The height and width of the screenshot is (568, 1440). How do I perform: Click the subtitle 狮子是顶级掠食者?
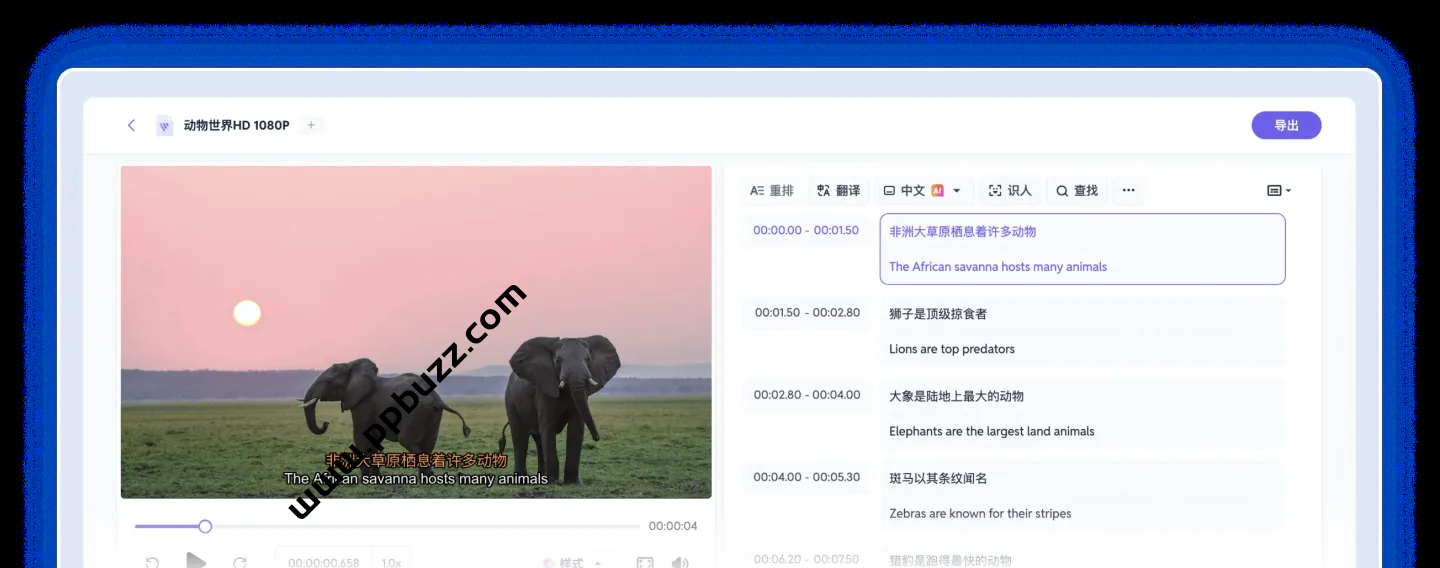click(938, 314)
